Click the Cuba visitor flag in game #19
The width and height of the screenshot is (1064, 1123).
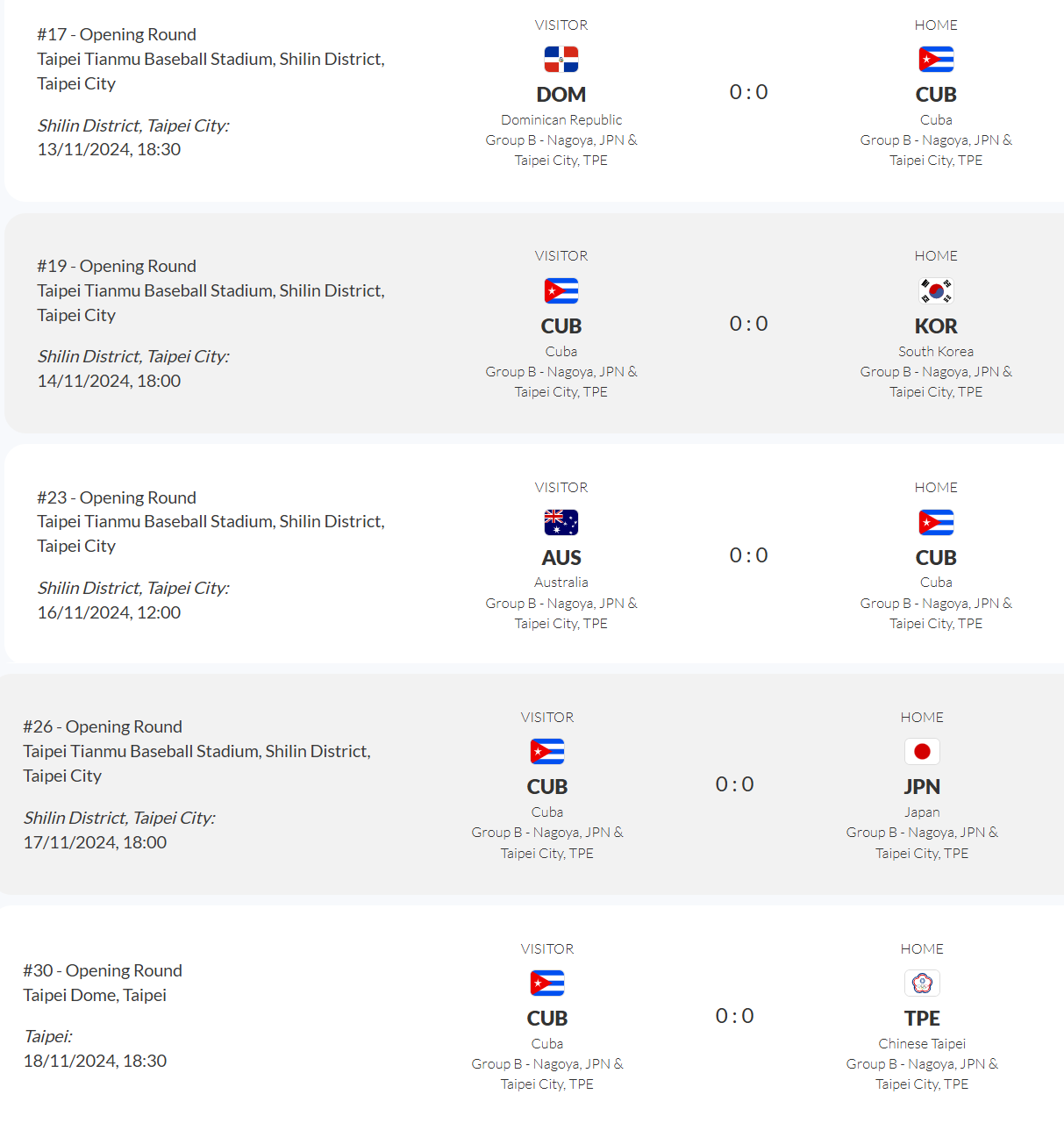(x=561, y=290)
